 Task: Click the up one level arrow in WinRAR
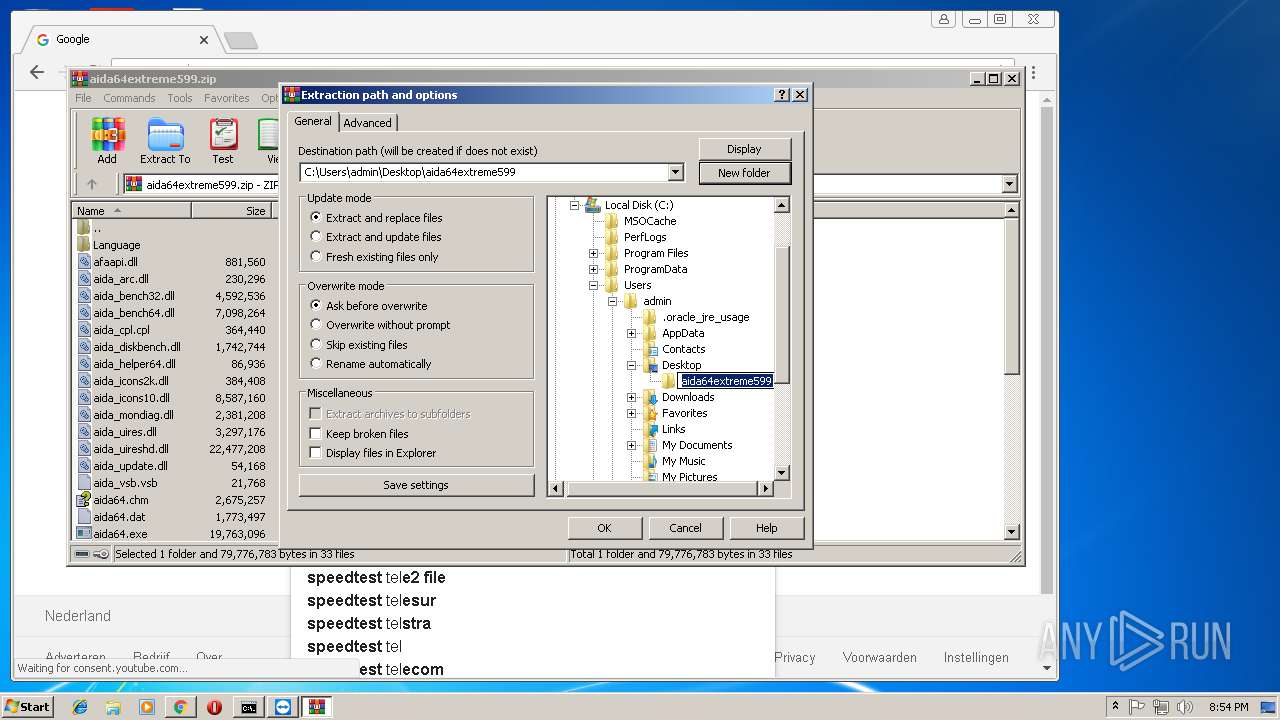coord(92,184)
